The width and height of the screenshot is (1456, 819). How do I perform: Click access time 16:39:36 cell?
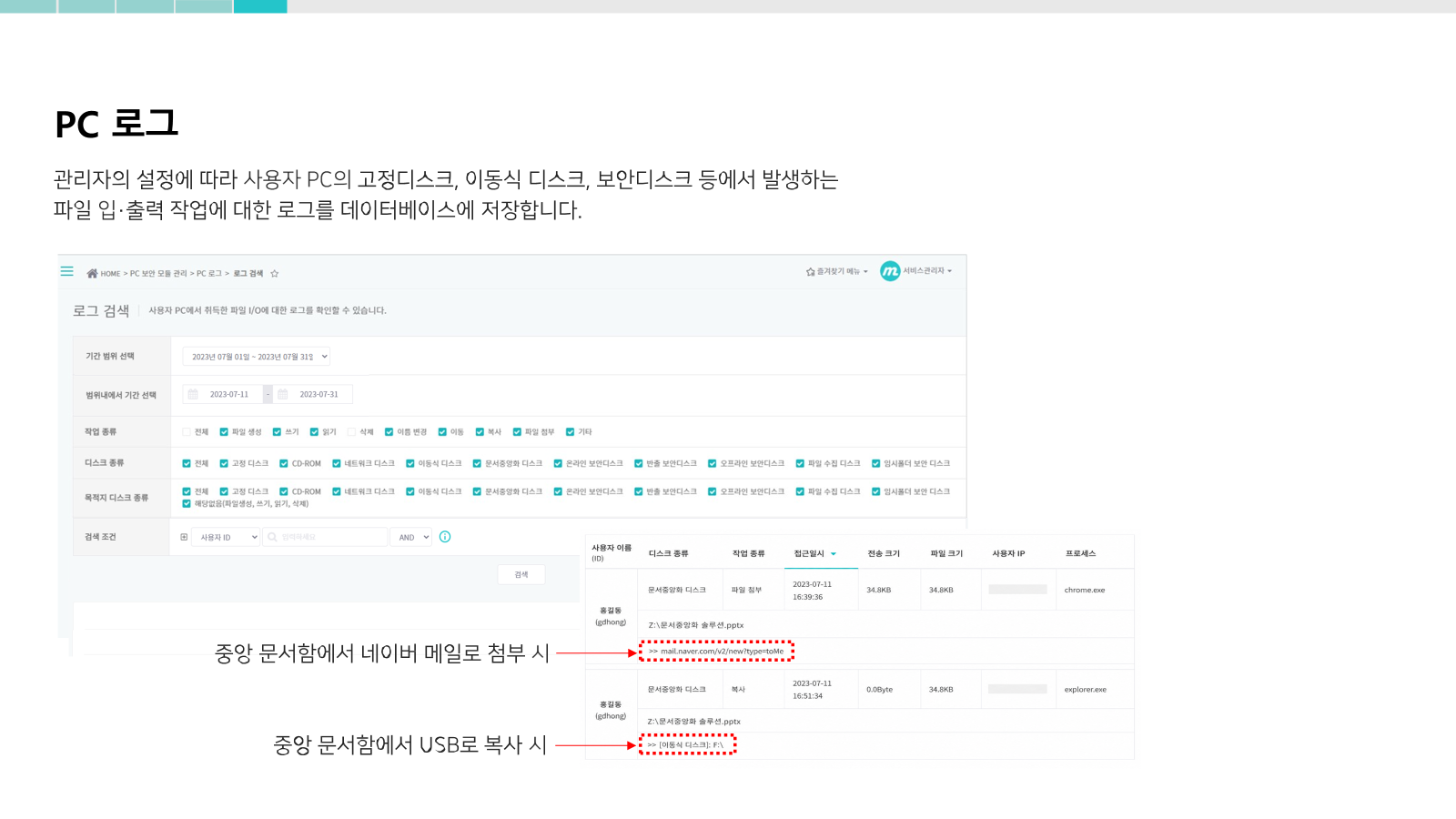pos(807,597)
